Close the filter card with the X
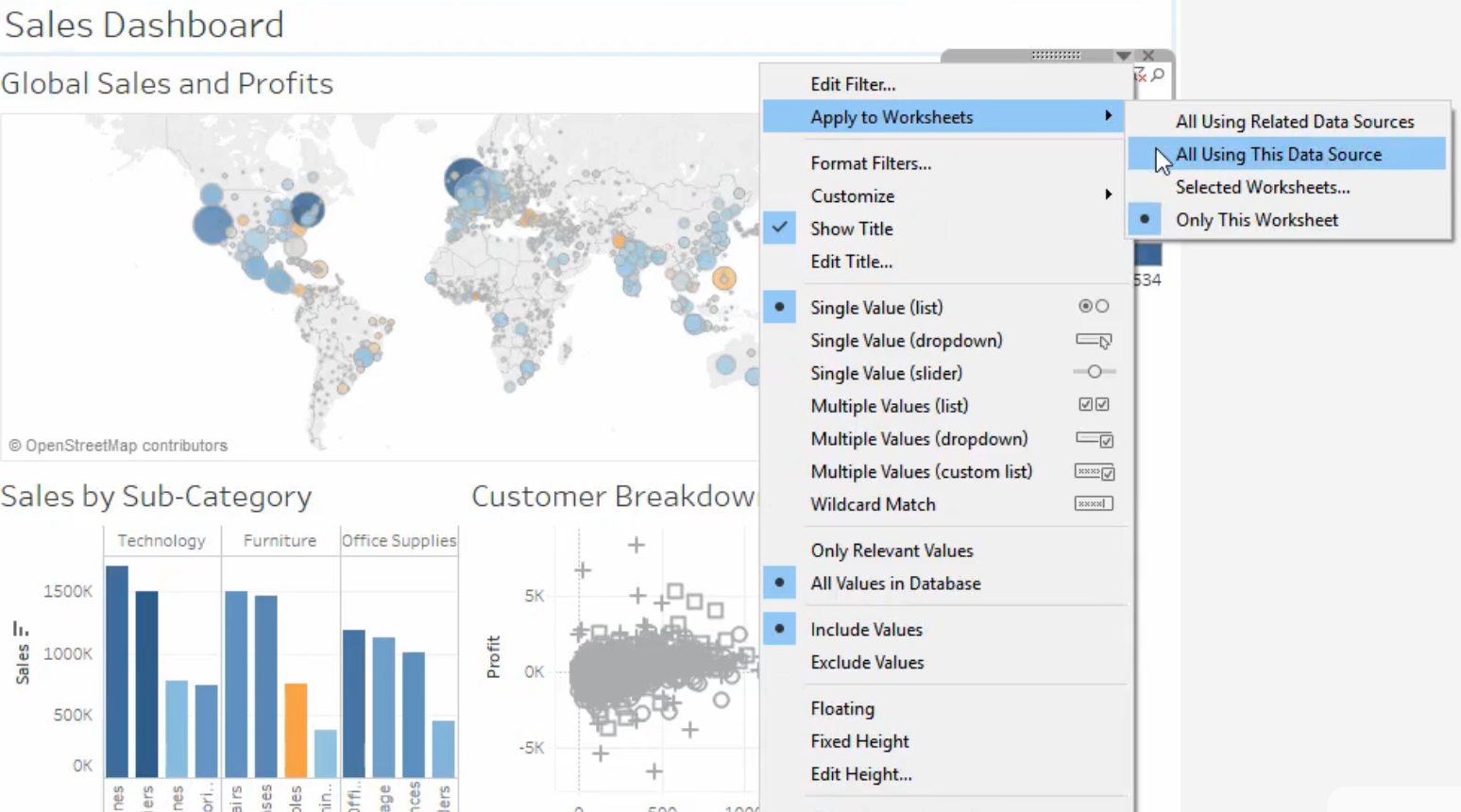This screenshot has width=1461, height=812. point(1148,56)
